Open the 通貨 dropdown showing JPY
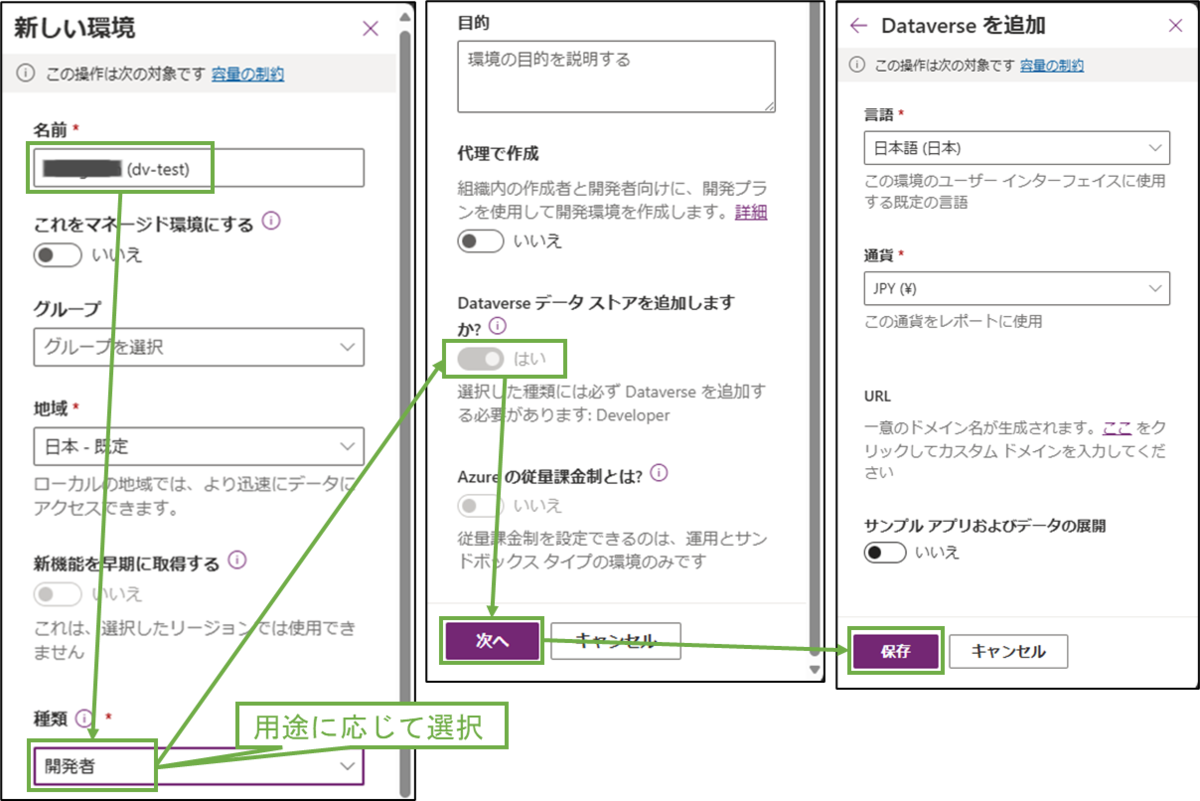 (1016, 288)
